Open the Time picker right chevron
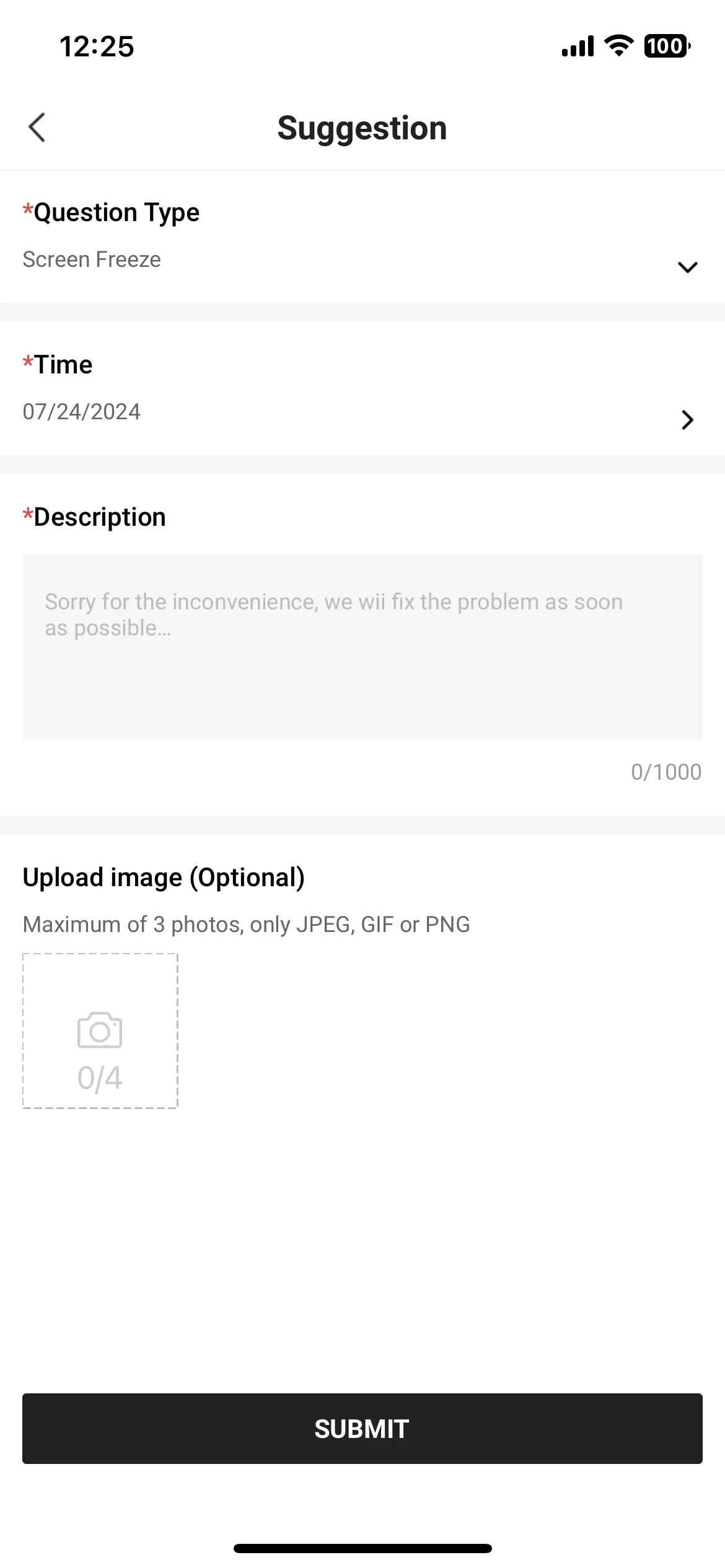 (x=687, y=420)
